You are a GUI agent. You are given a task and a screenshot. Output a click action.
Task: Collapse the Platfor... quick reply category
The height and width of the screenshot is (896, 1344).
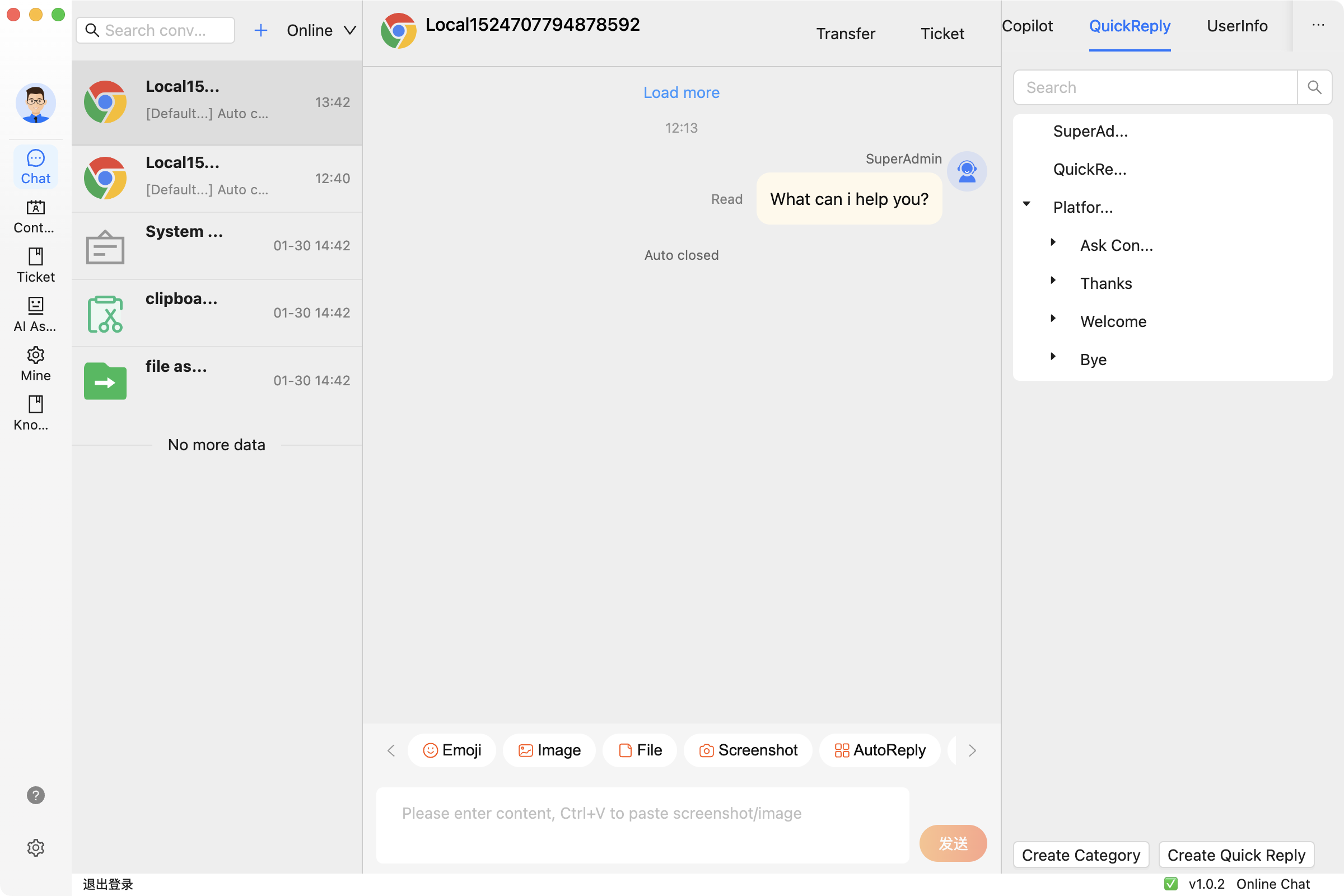coord(1027,204)
